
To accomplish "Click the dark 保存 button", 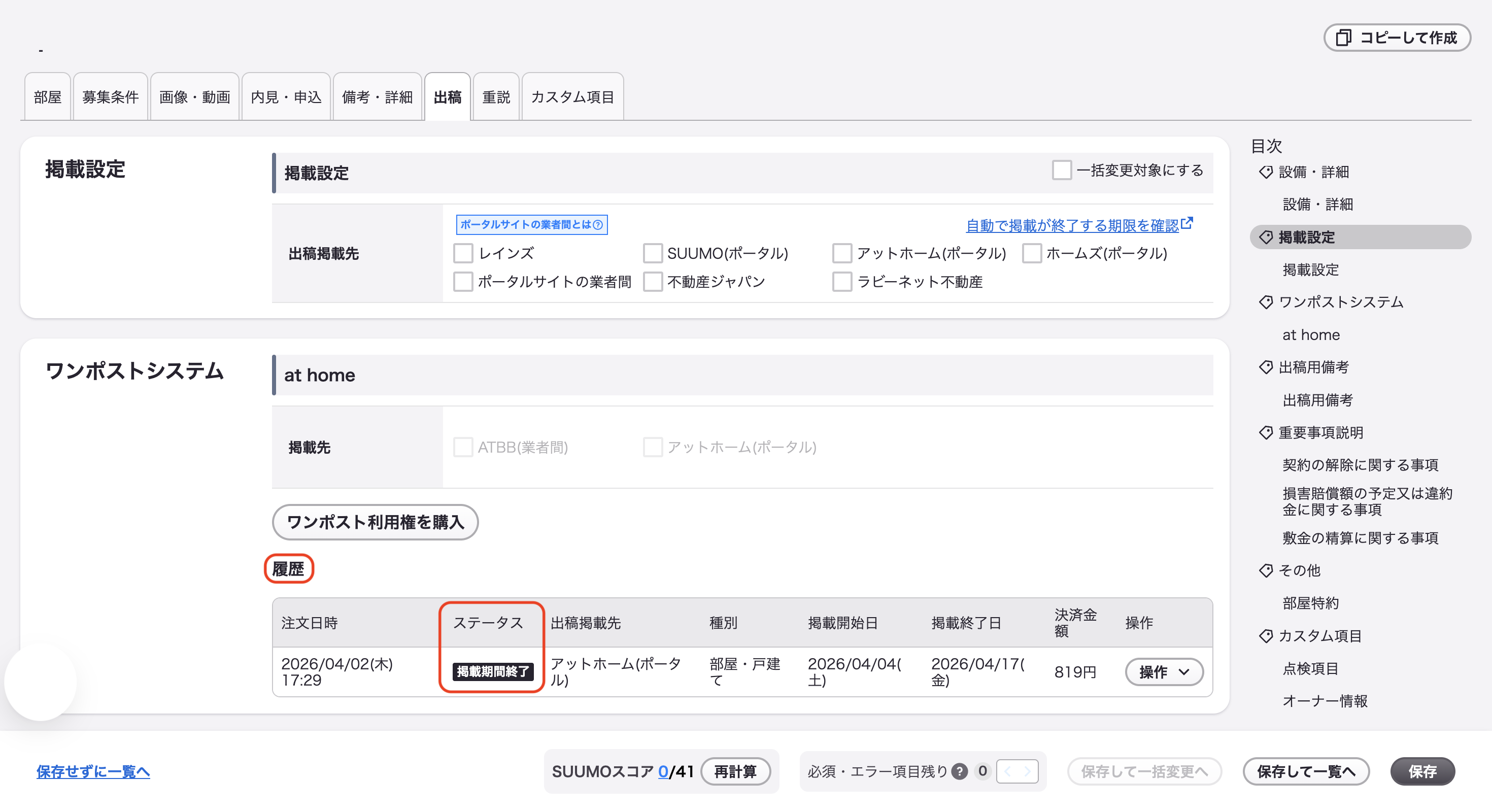I will (1422, 771).
